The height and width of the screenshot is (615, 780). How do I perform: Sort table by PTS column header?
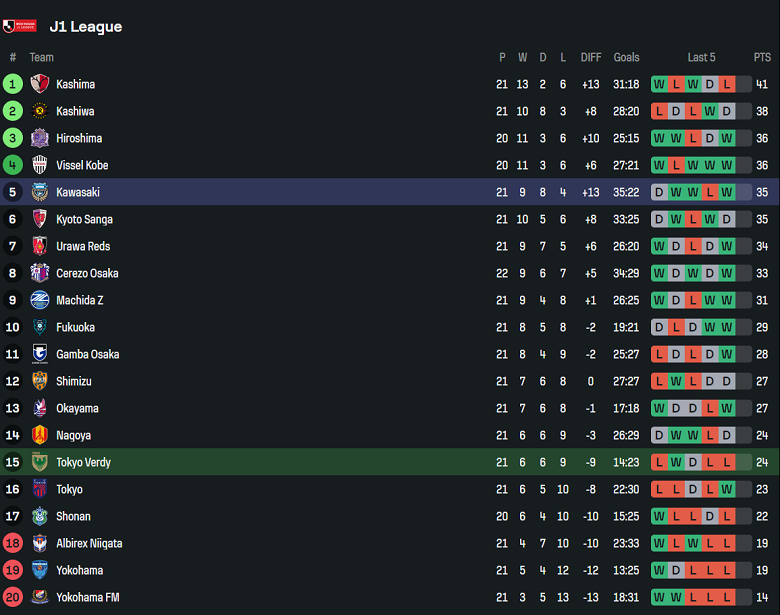click(x=762, y=57)
